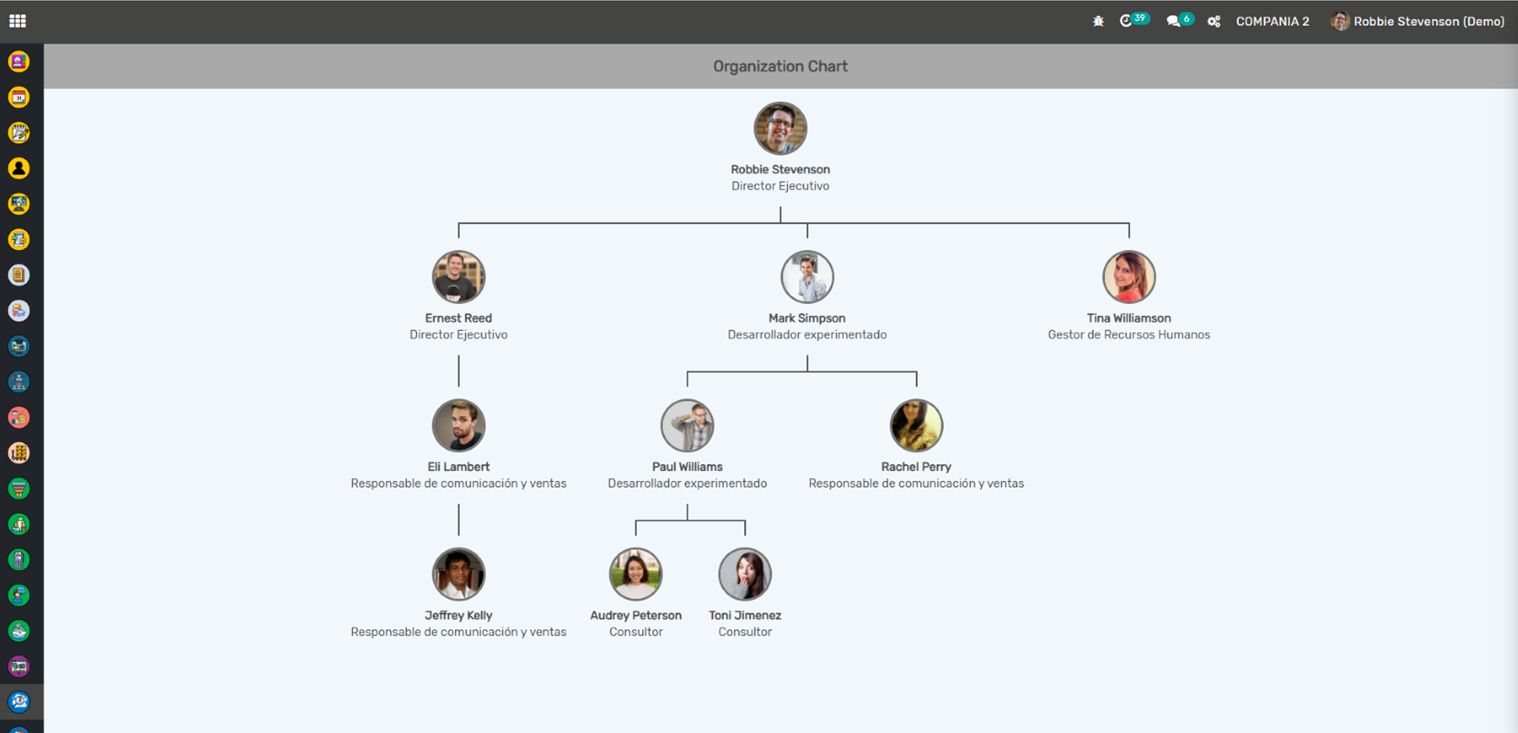This screenshot has width=1518, height=733.
Task: Select Audrey Peterson's profile photo
Action: click(x=636, y=574)
